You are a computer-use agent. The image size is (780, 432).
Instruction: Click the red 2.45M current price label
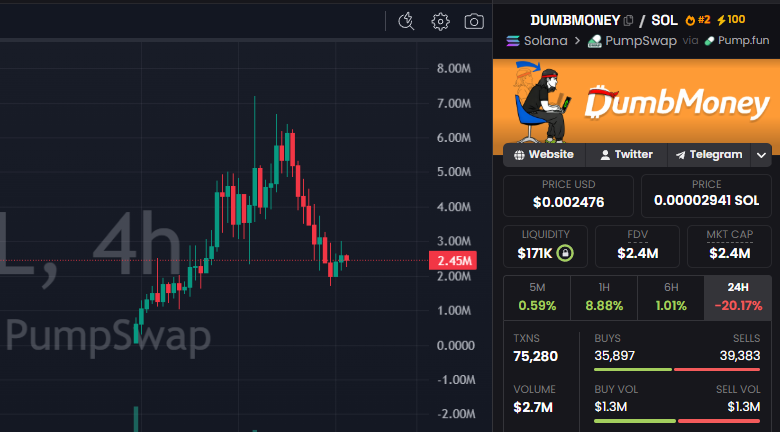click(x=453, y=261)
